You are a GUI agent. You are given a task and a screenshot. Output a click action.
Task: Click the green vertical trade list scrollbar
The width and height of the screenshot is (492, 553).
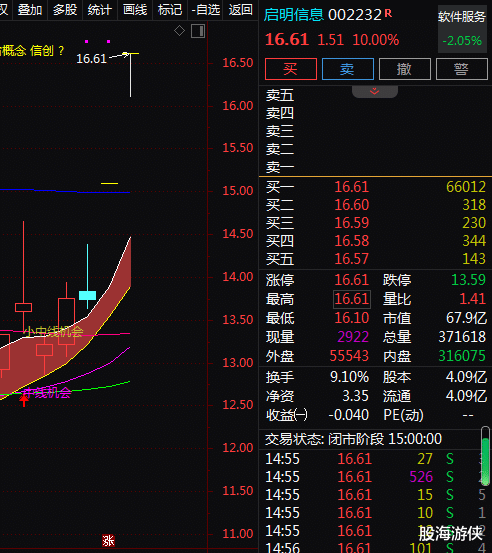coord(486,456)
